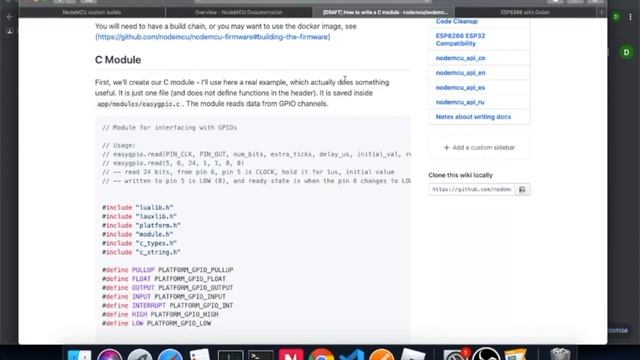
Task: Click the #define INPUT line
Action: [164, 297]
